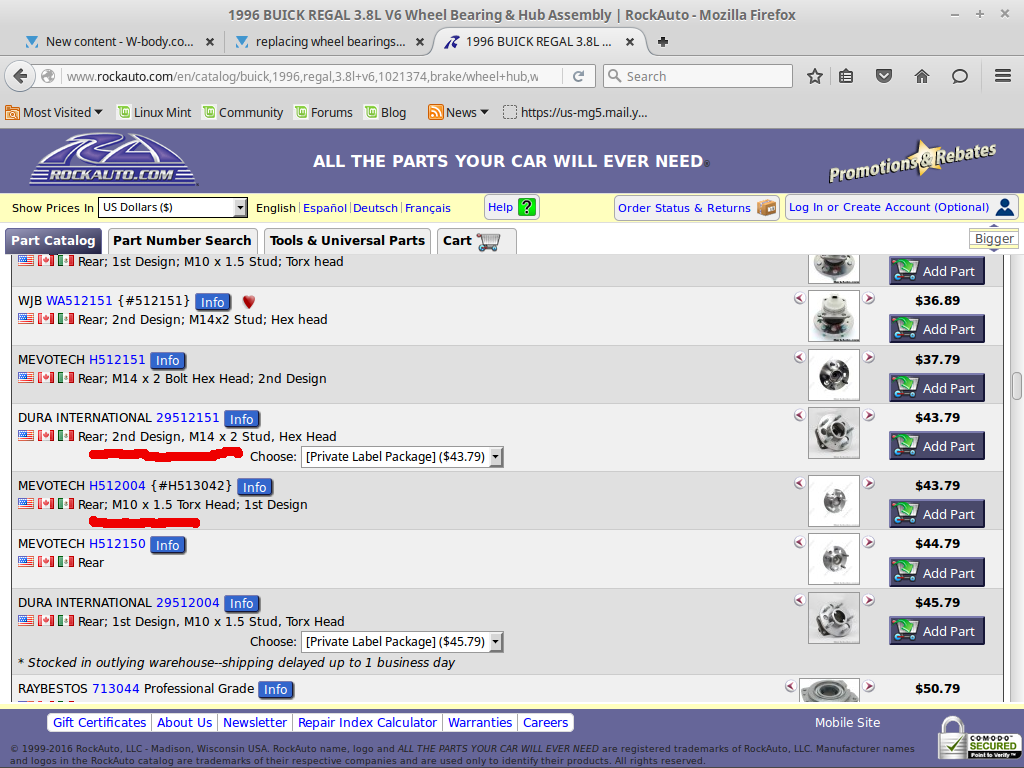Open Promotions & Rebates banner
Screen dimensions: 1024x768
coord(912,161)
